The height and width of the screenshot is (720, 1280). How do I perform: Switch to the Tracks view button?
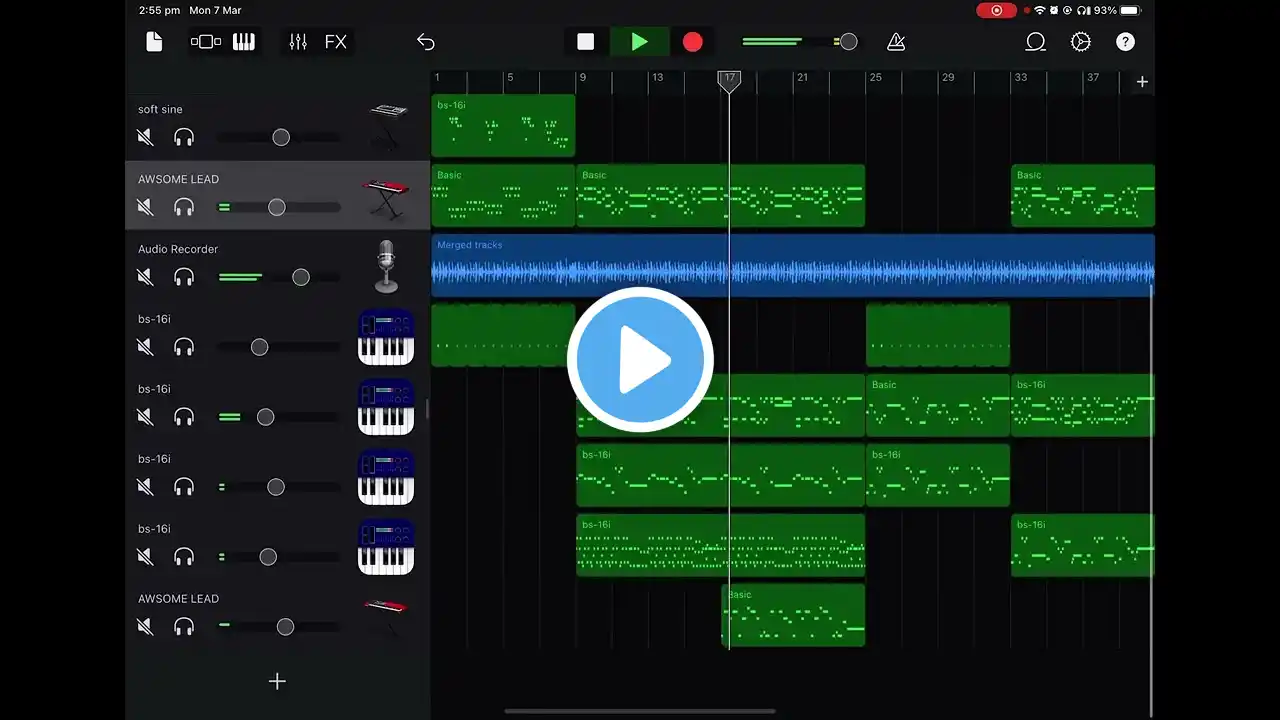click(x=206, y=42)
